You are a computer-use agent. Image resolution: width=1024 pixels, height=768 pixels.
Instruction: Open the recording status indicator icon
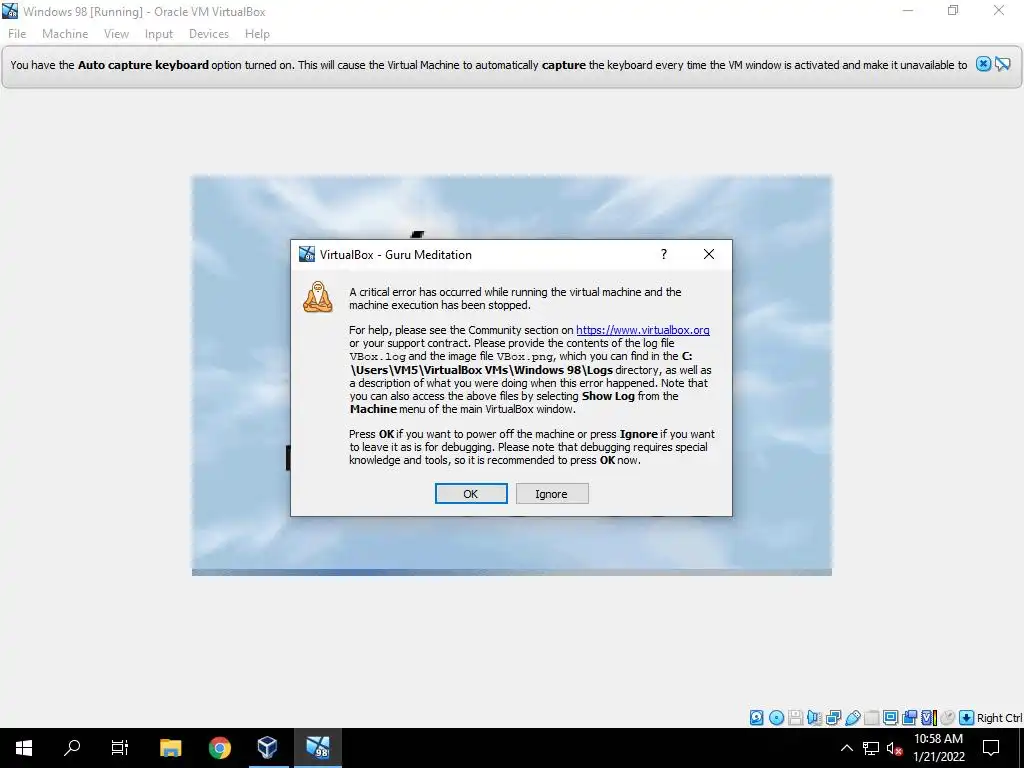tap(909, 718)
